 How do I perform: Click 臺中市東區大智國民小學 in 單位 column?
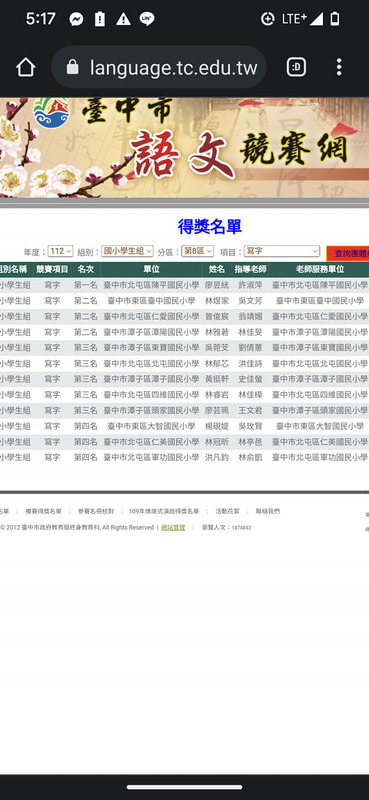coord(151,426)
